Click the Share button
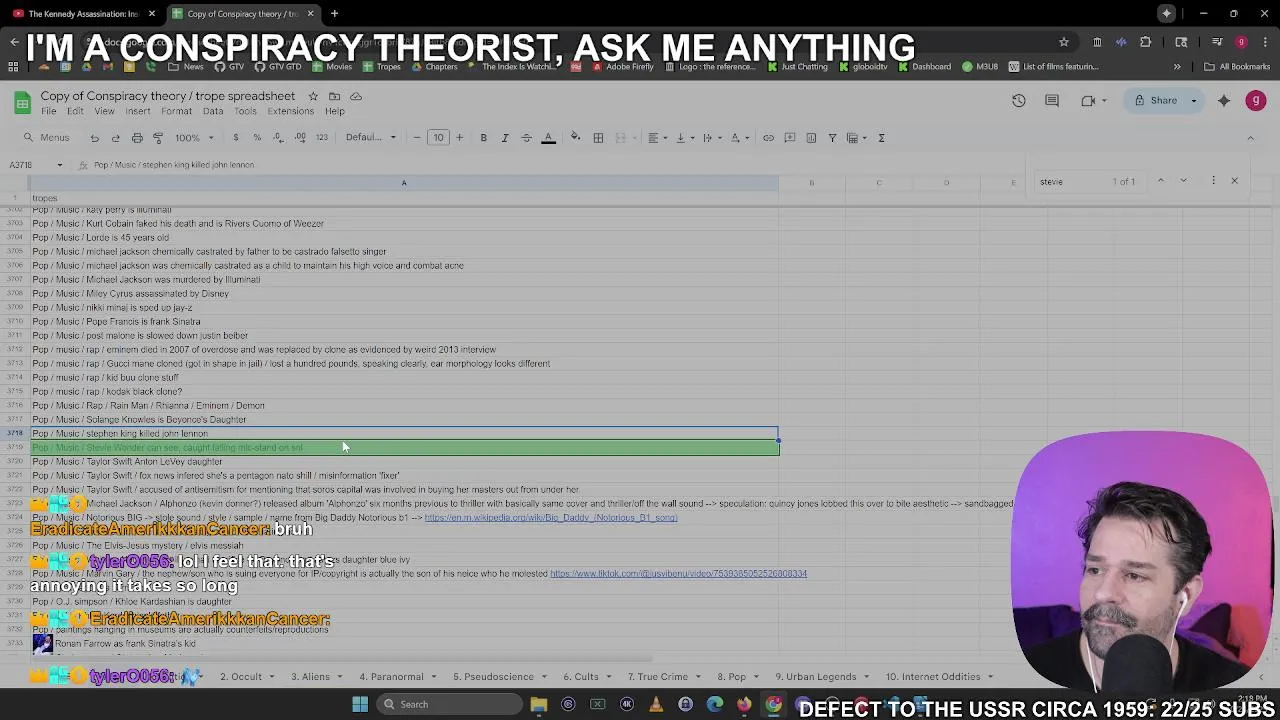 coord(1156,100)
